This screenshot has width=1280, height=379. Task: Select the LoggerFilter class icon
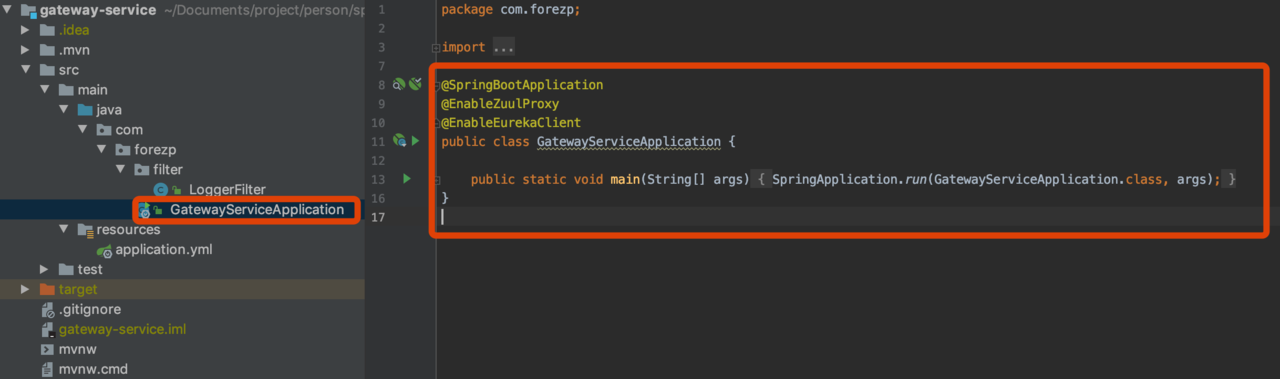pyautogui.click(x=160, y=190)
